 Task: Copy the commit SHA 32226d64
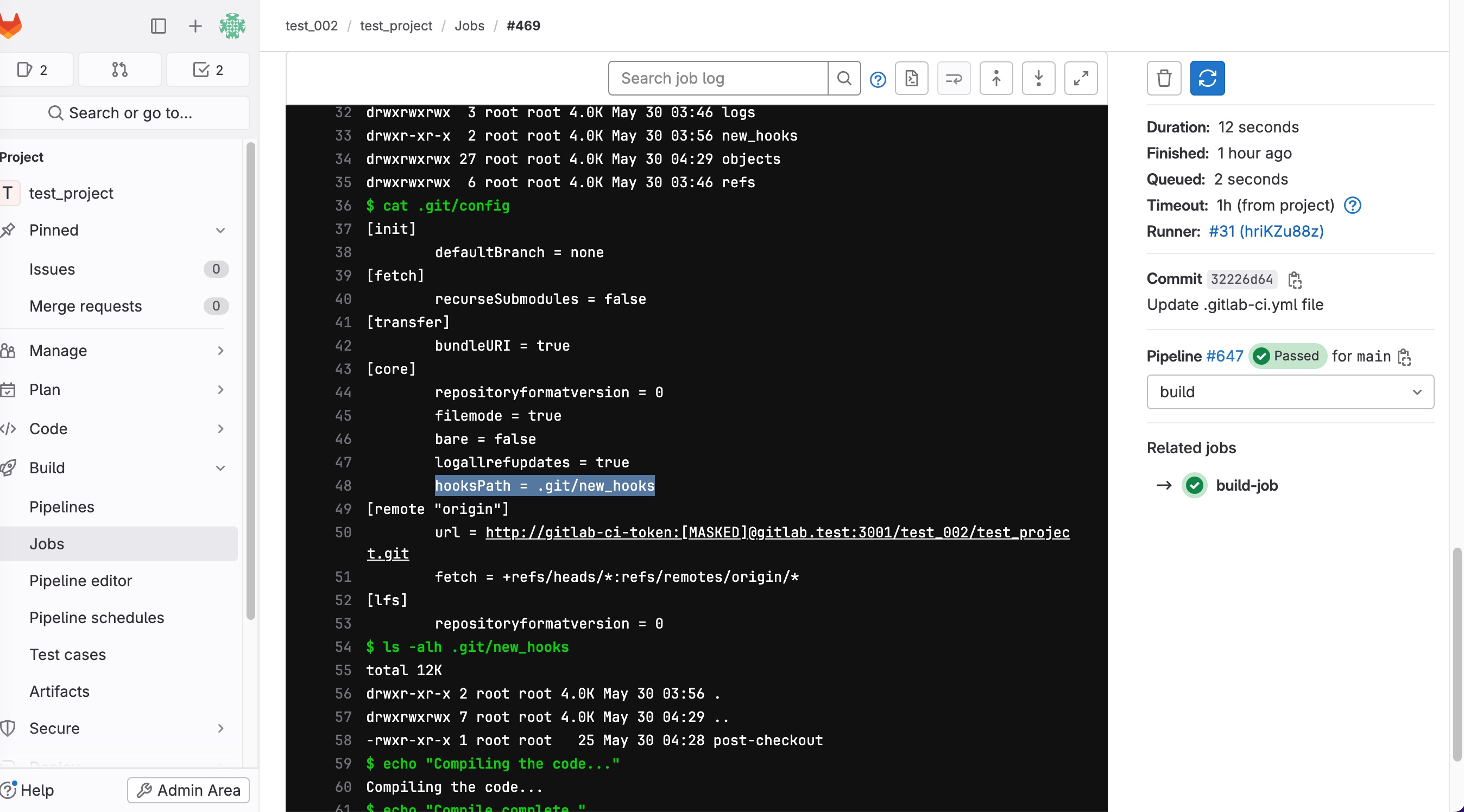(x=1295, y=280)
